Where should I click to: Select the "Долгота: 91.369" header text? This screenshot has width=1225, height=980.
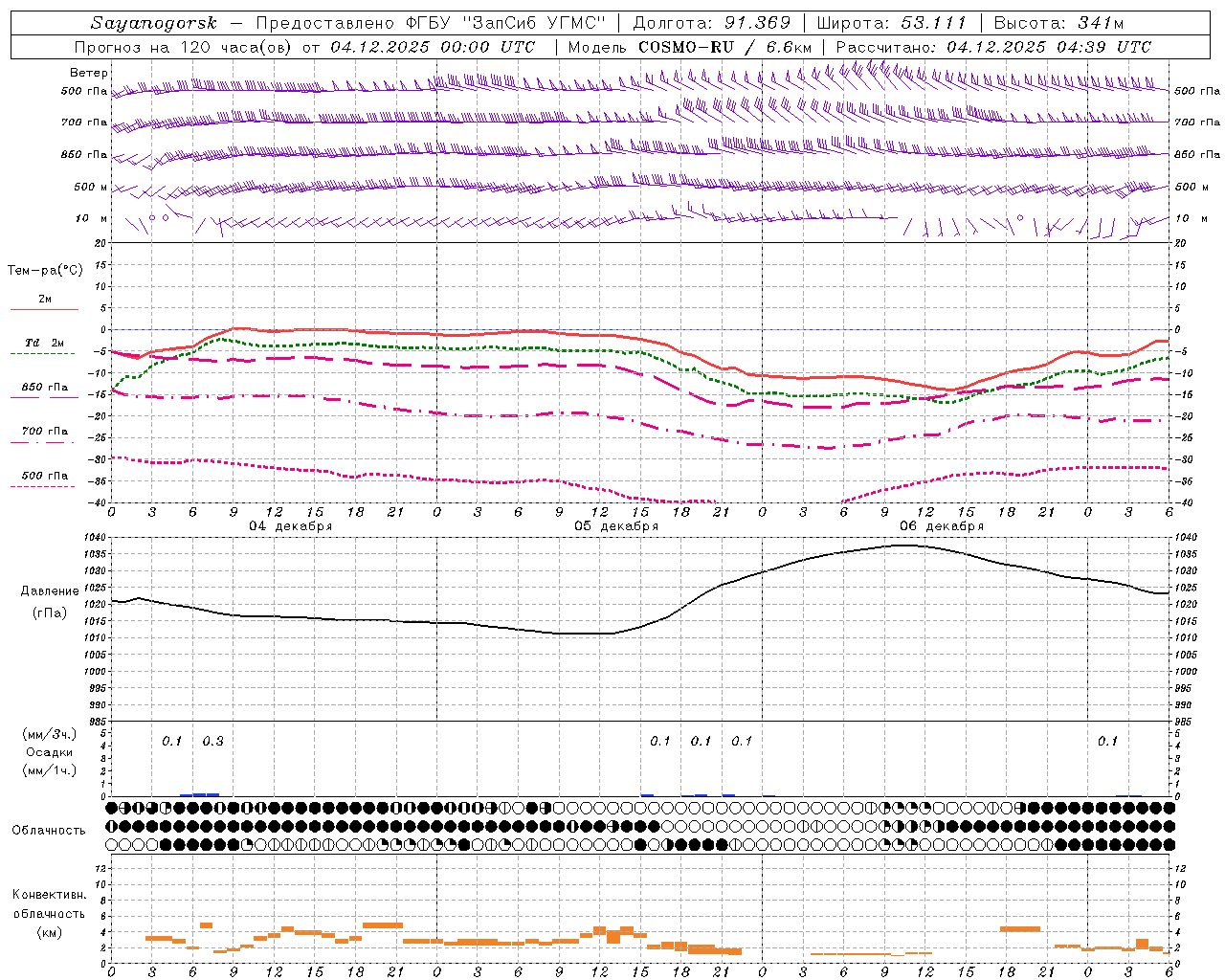(x=712, y=23)
